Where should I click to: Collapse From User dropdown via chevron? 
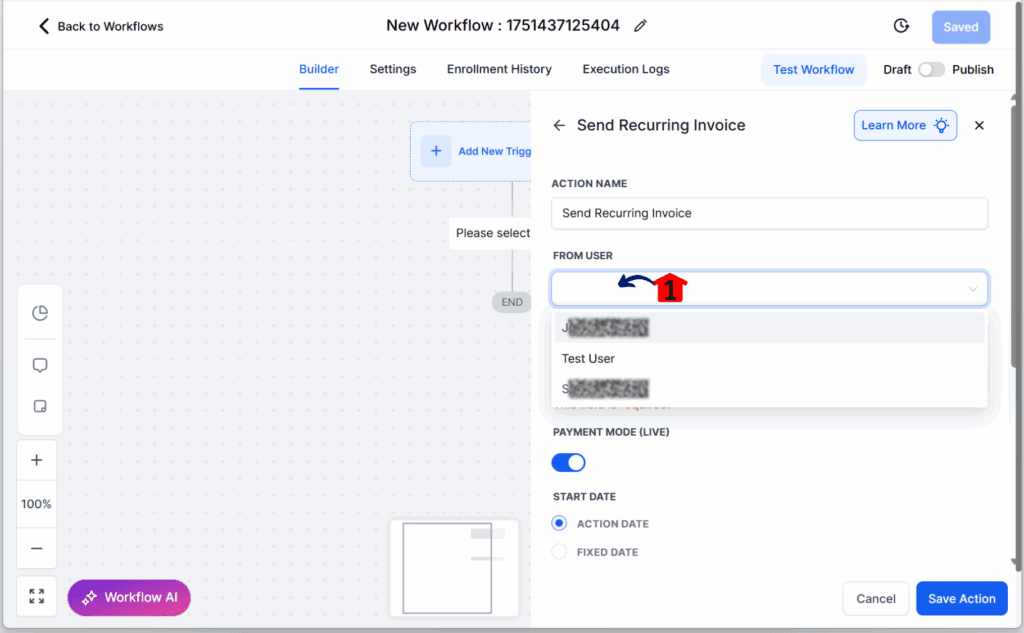coord(972,289)
